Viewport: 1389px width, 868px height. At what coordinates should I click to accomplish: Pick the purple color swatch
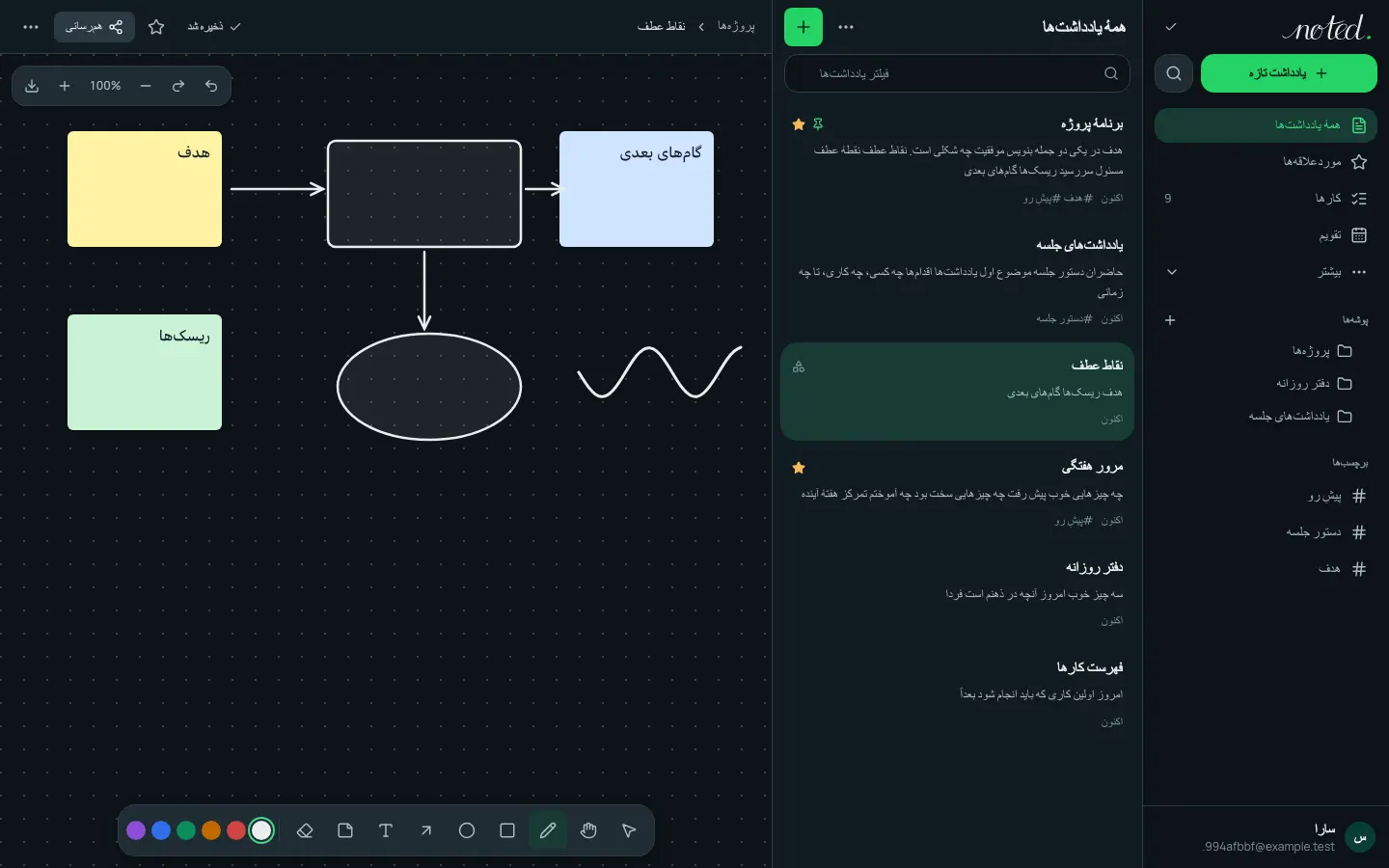tap(136, 830)
